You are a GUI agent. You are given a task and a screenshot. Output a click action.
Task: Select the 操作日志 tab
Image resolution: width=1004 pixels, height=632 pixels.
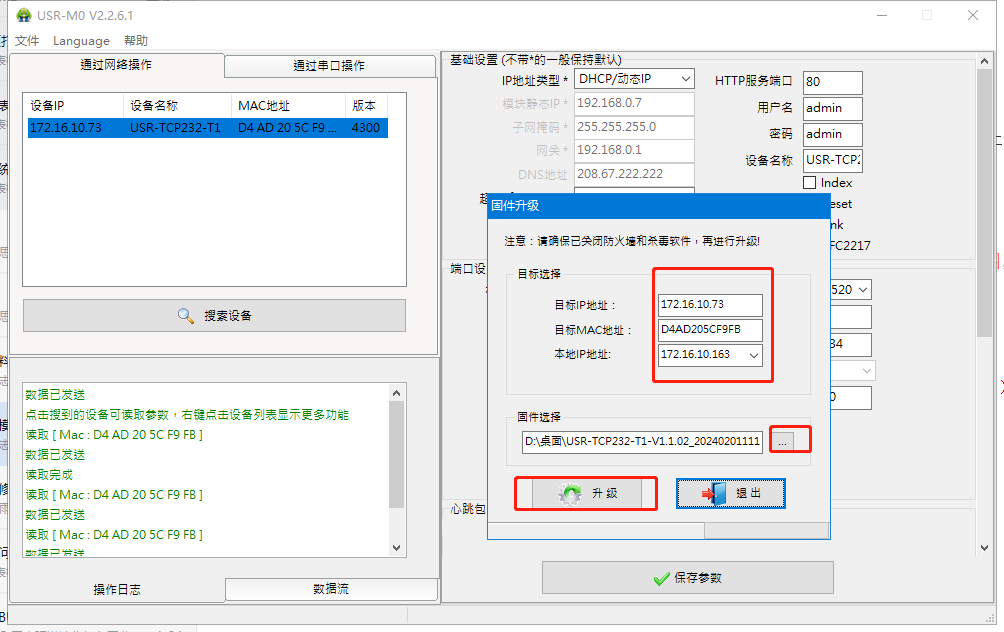pos(116,589)
